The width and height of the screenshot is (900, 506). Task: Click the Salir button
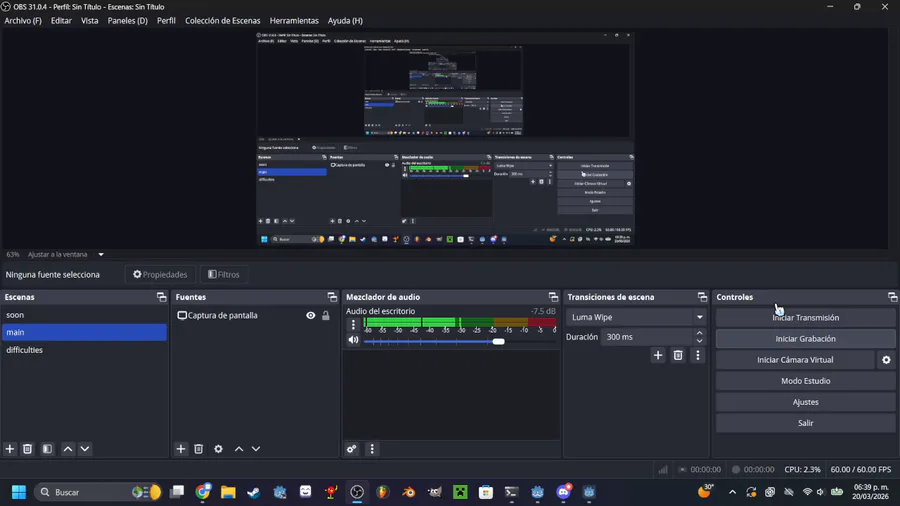point(805,423)
